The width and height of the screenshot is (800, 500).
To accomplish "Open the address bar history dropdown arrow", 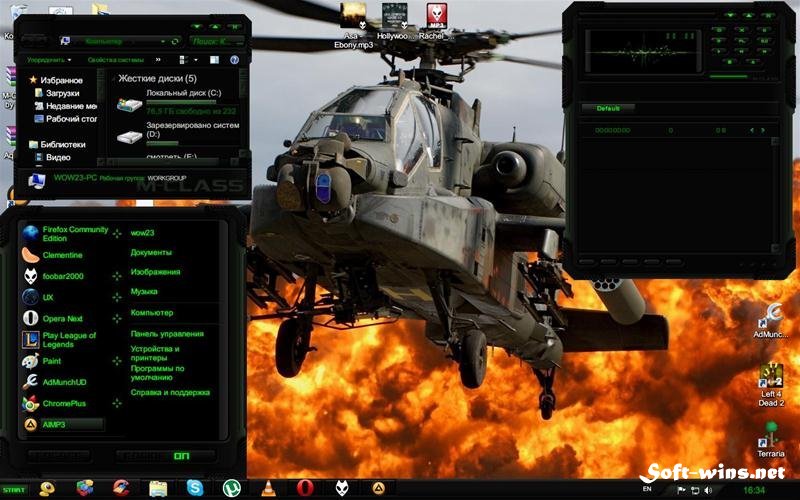I will point(163,41).
